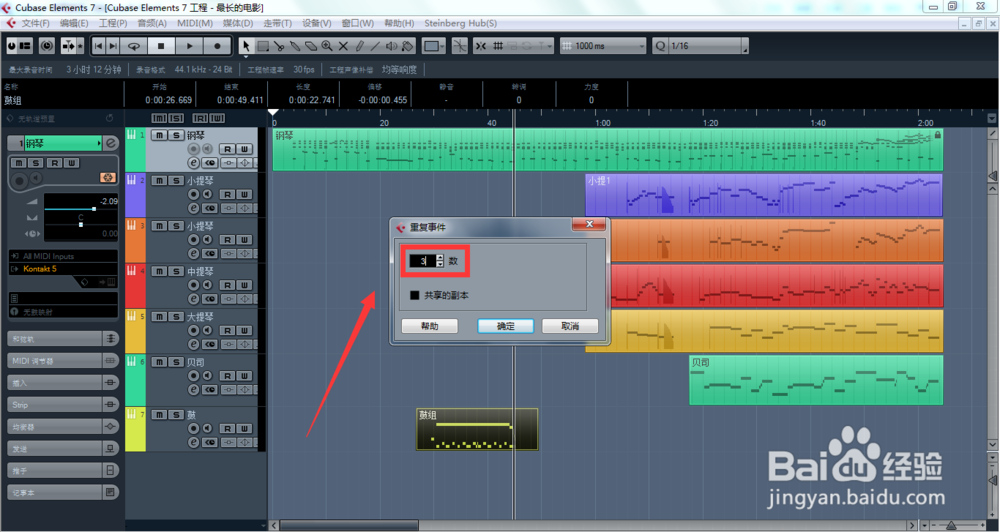Go to next marker in transport
The height and width of the screenshot is (532, 1000).
pos(112,46)
